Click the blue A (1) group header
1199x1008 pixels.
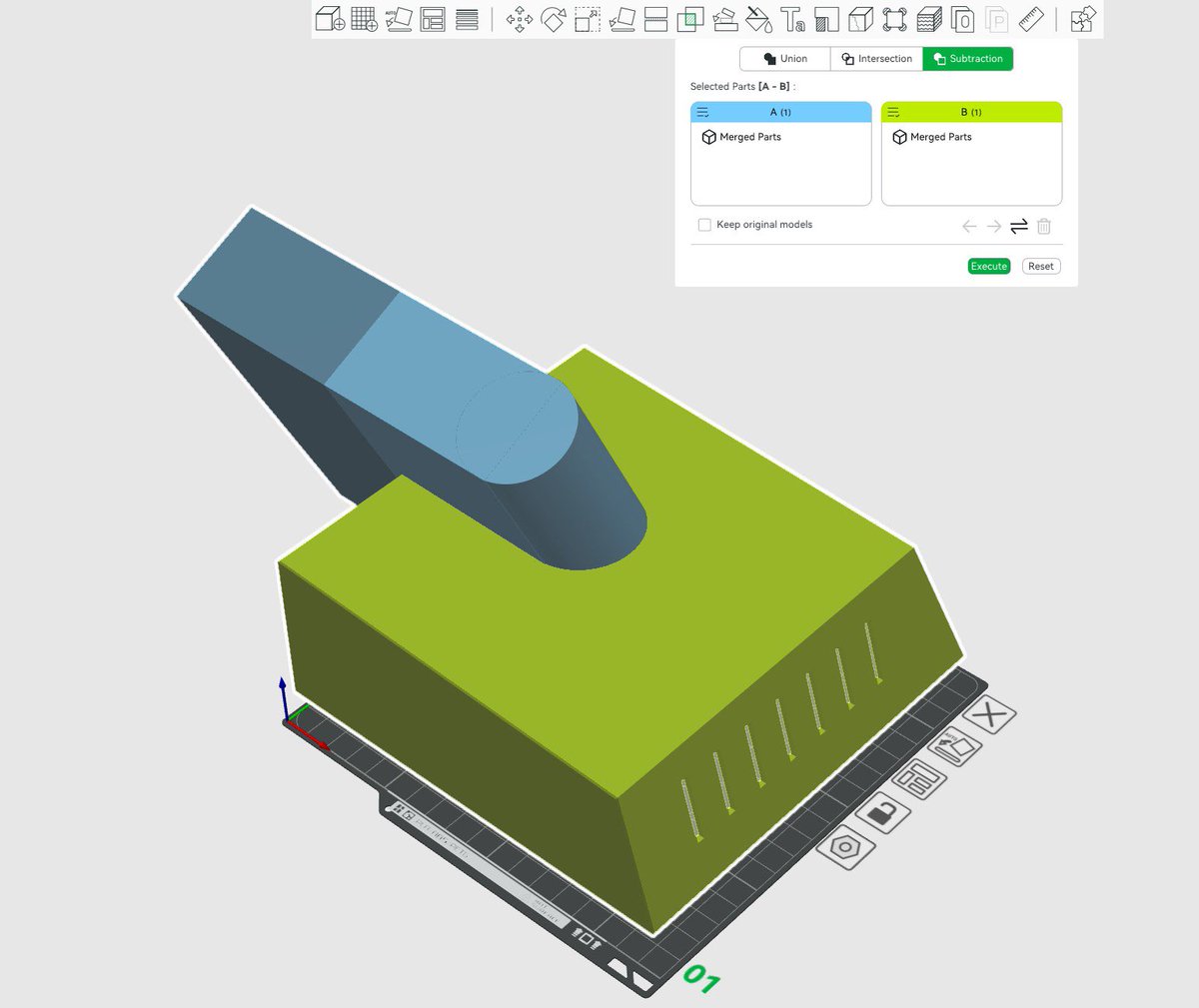781,112
